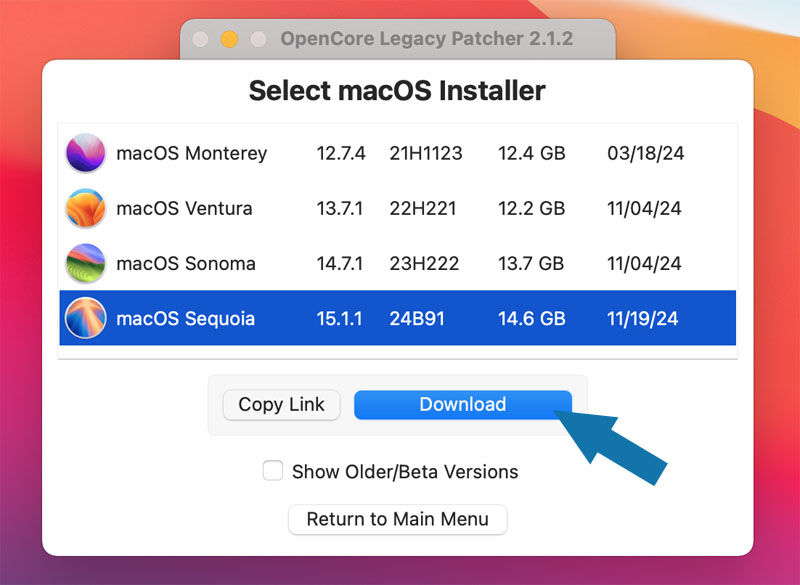Click build number 21H1123

pos(426,154)
